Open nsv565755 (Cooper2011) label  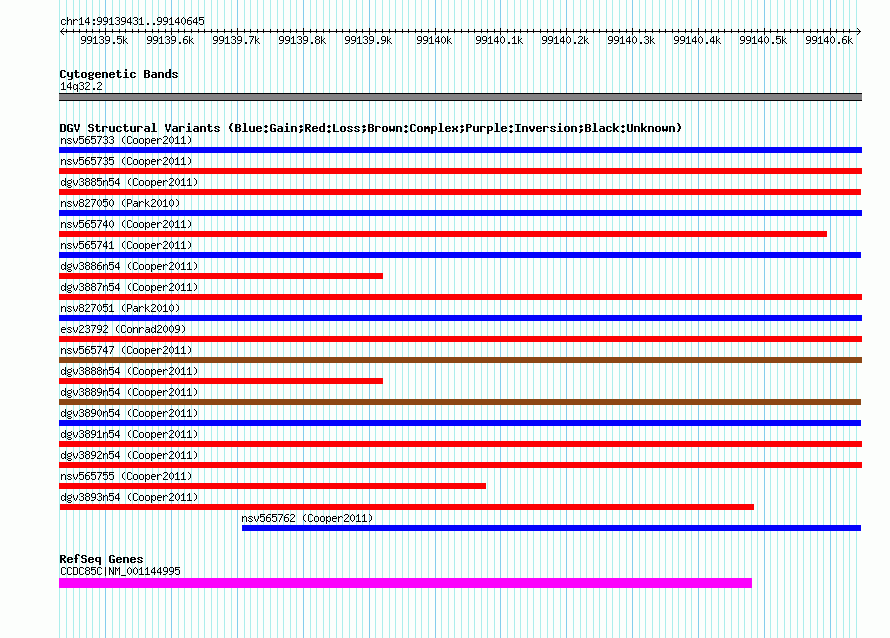click(x=126, y=476)
